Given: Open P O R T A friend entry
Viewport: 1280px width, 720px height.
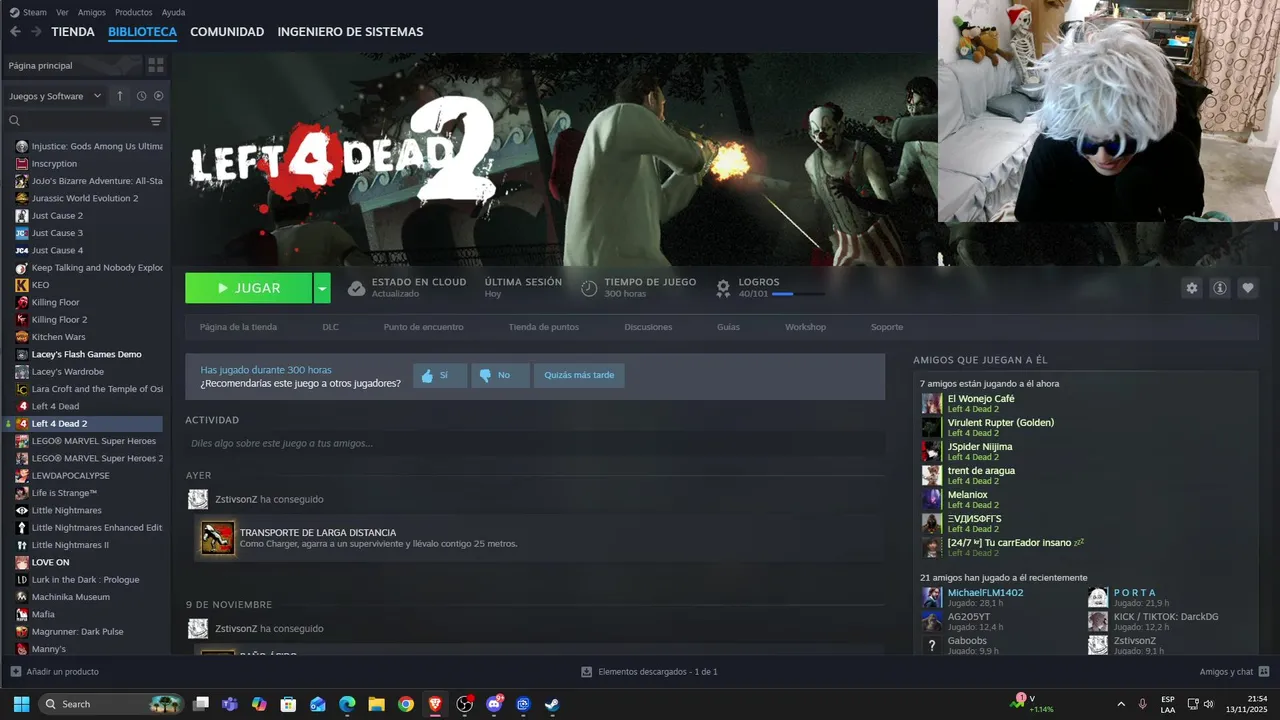Looking at the screenshot, I should (x=1135, y=593).
